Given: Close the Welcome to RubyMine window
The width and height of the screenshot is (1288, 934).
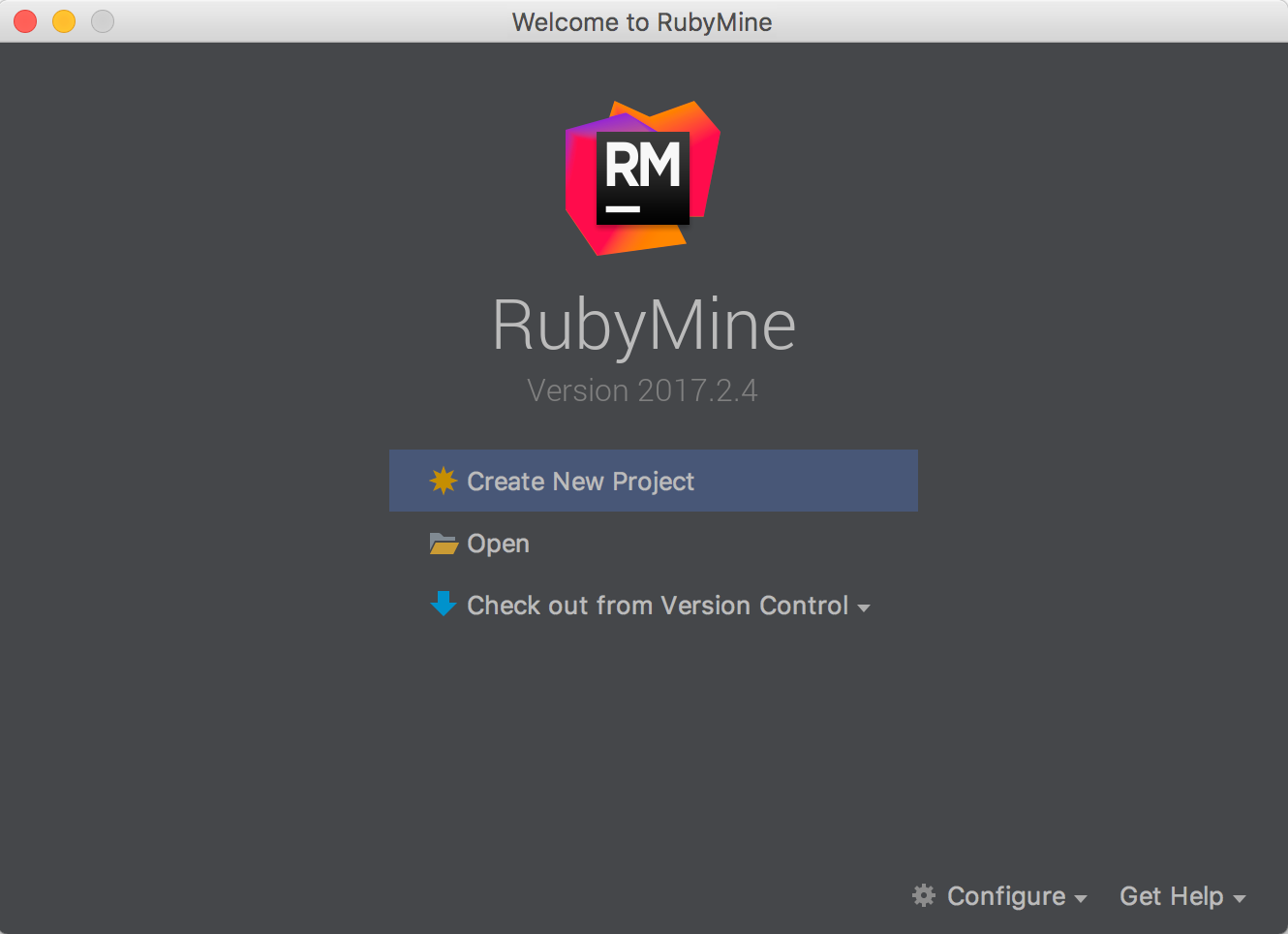Looking at the screenshot, I should click(x=25, y=21).
